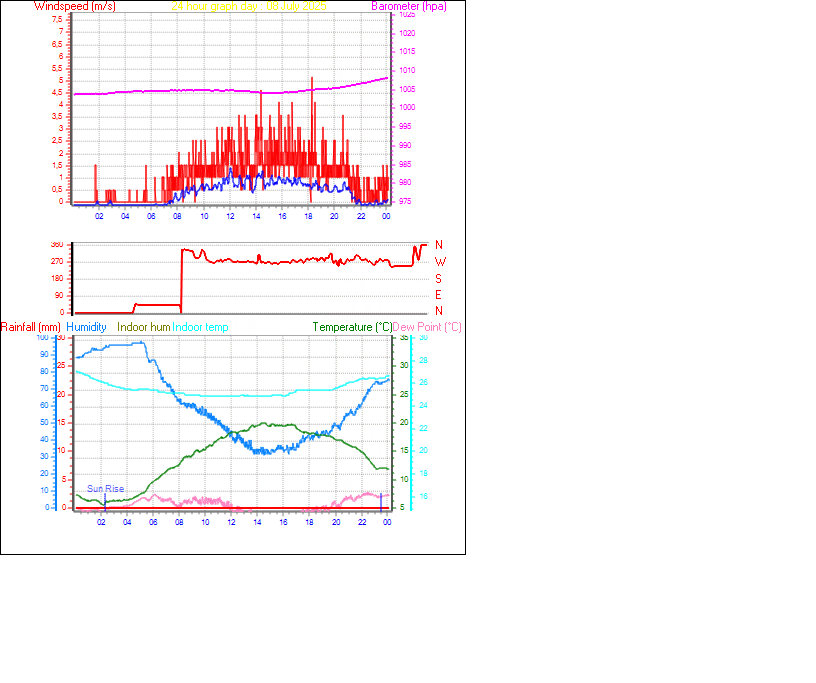Screen dimensions: 816x683
Task: Click the '100' humidity scale value
Action: click(43, 337)
